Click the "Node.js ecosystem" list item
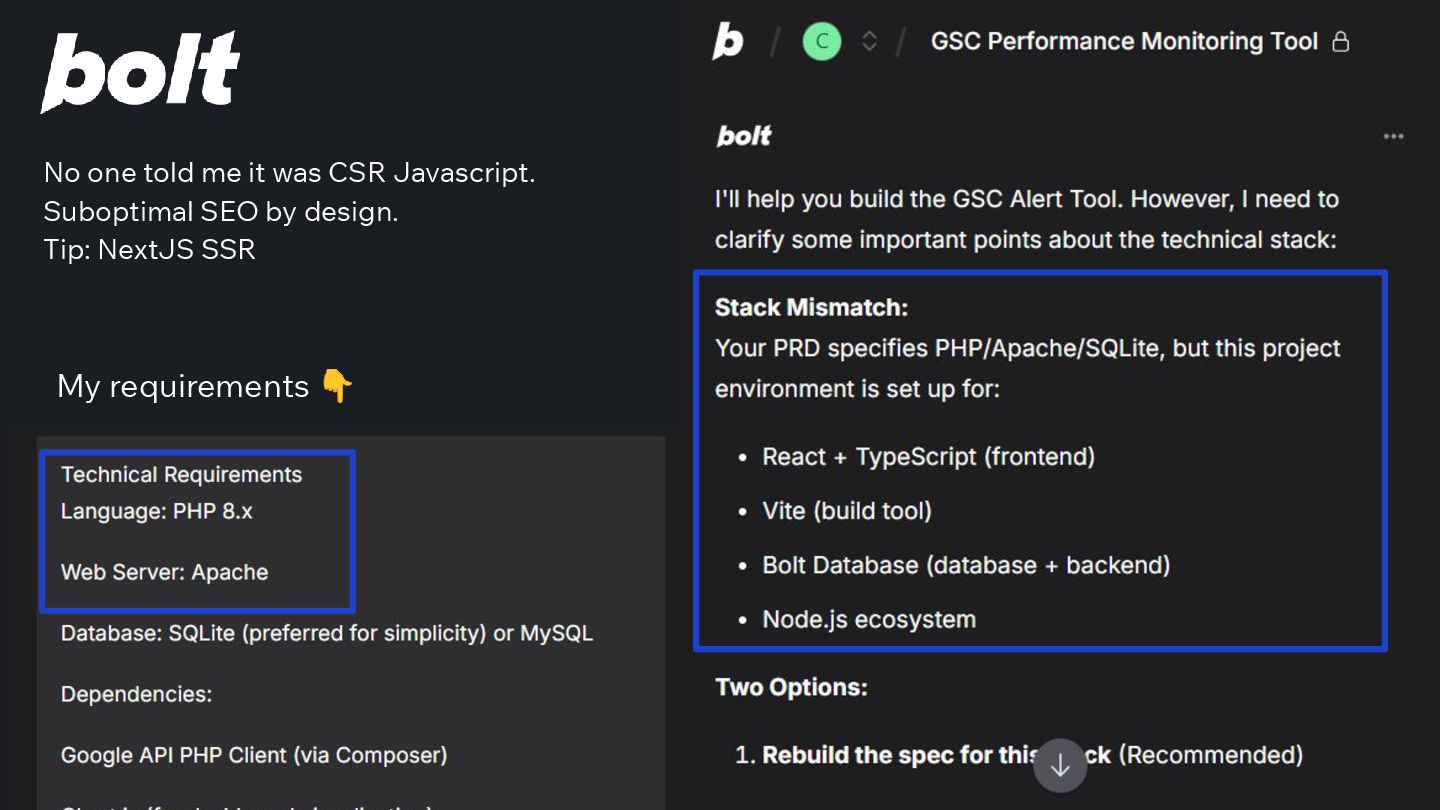Image resolution: width=1440 pixels, height=810 pixels. (x=868, y=619)
